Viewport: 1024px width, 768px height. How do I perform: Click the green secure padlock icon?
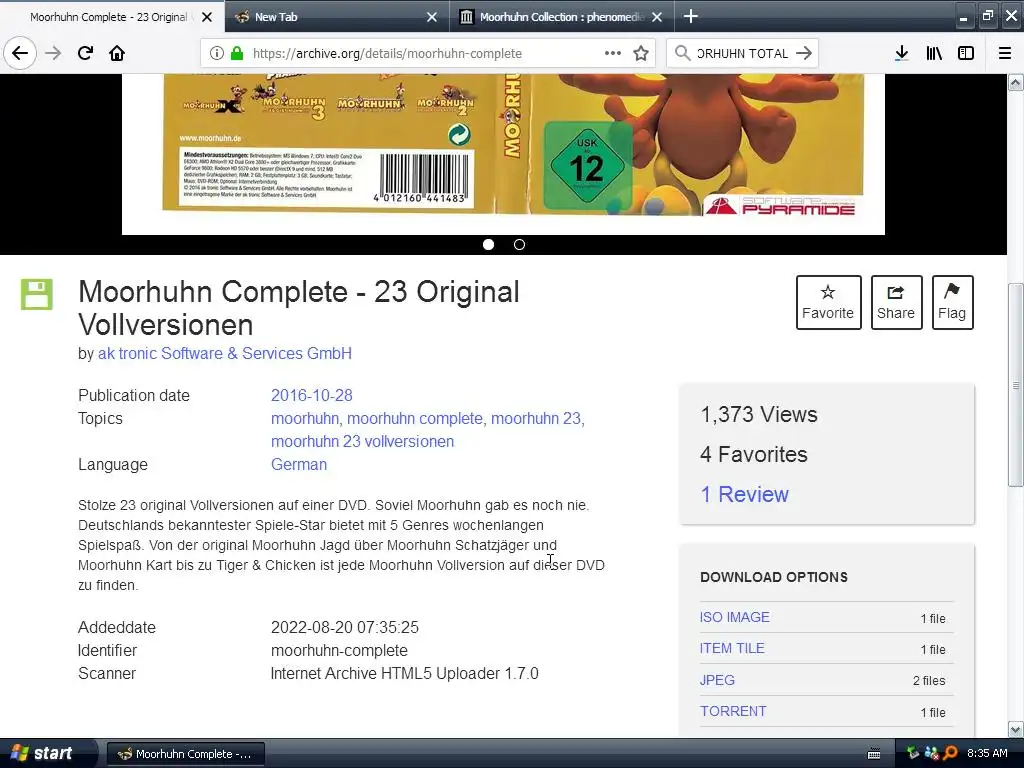coord(237,53)
